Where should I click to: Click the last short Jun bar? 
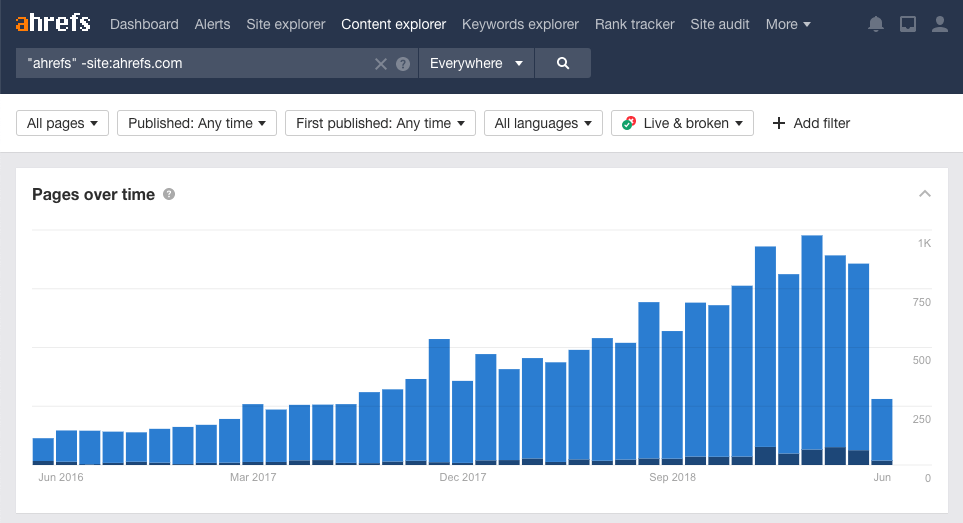pyautogui.click(x=882, y=432)
